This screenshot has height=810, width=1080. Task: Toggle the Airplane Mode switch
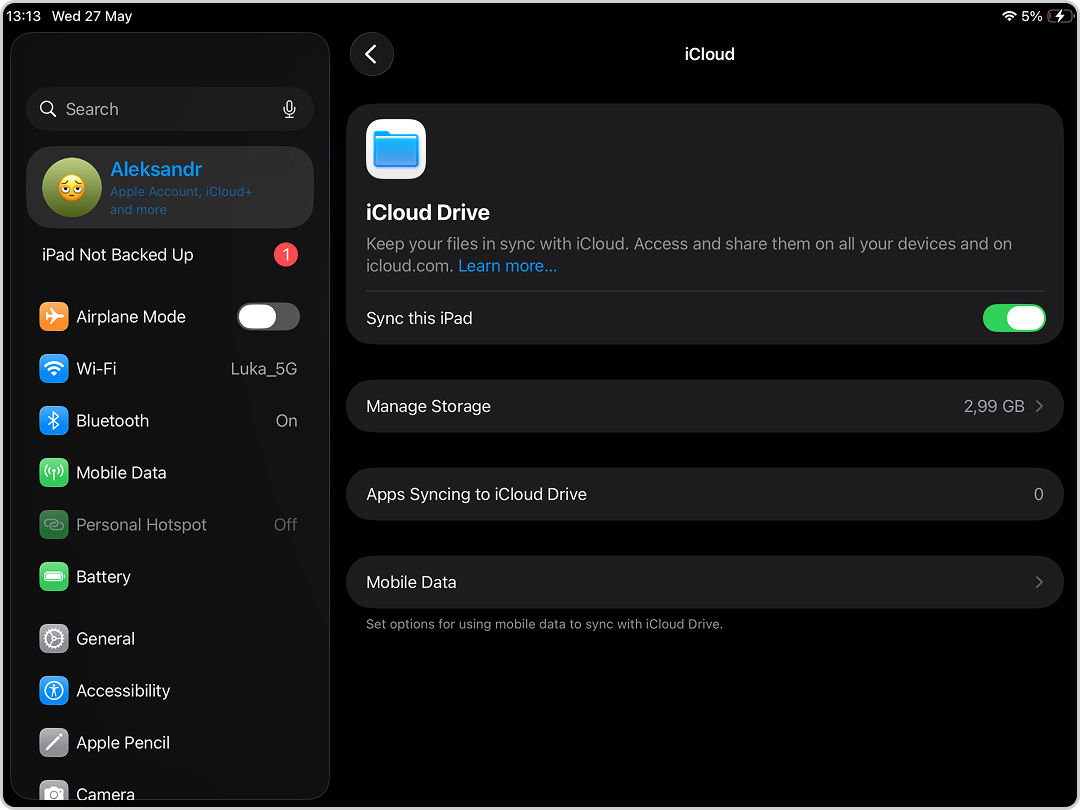pos(269,317)
